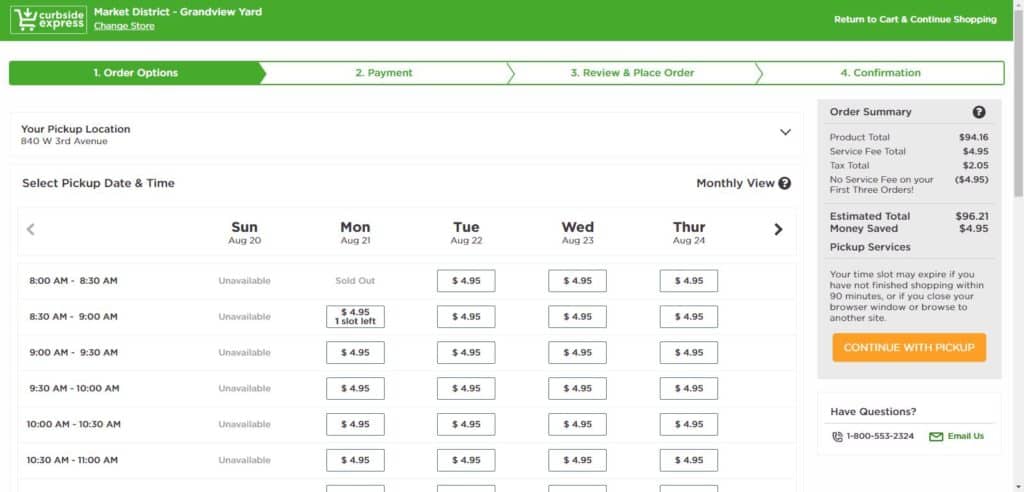1024x492 pixels.
Task: Click the Email Us link
Action: point(965,437)
